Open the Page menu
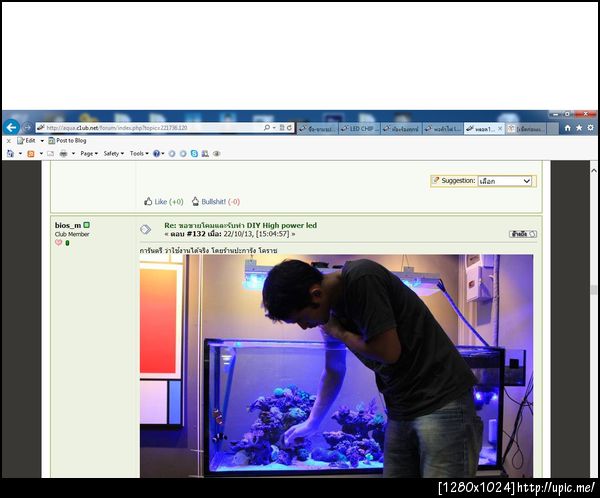Image resolution: width=600 pixels, height=498 pixels. click(x=89, y=153)
